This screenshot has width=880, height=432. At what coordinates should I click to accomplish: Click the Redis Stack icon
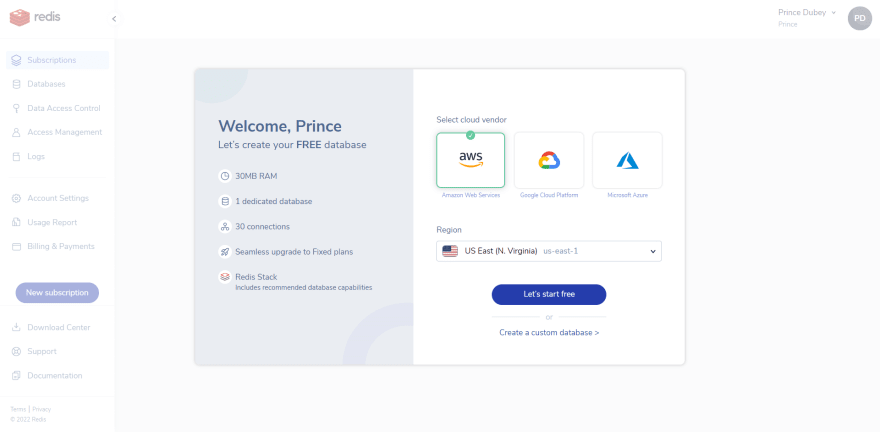(x=224, y=277)
